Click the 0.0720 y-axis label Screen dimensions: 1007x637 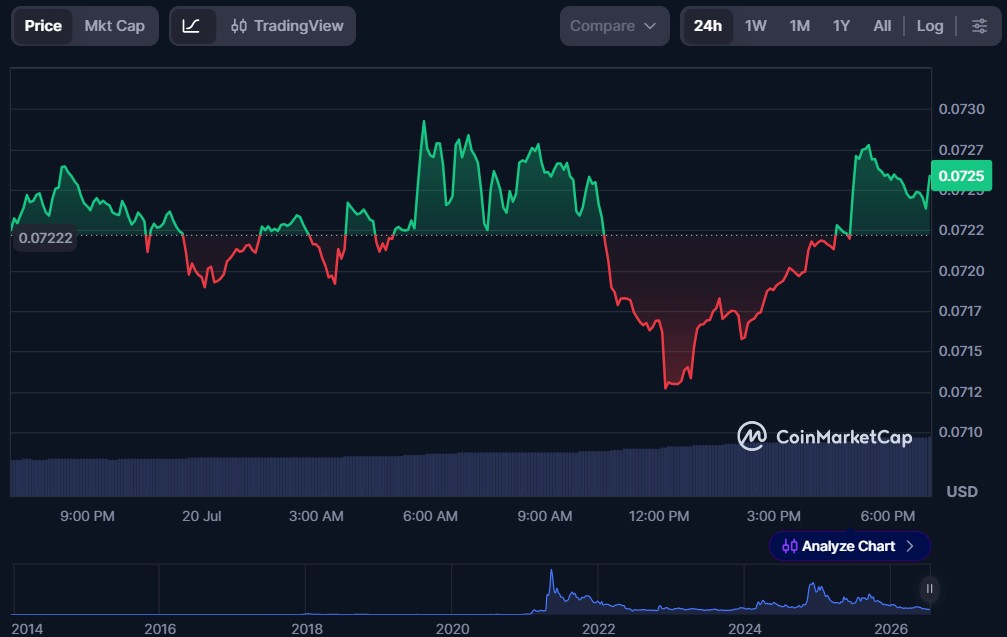961,271
